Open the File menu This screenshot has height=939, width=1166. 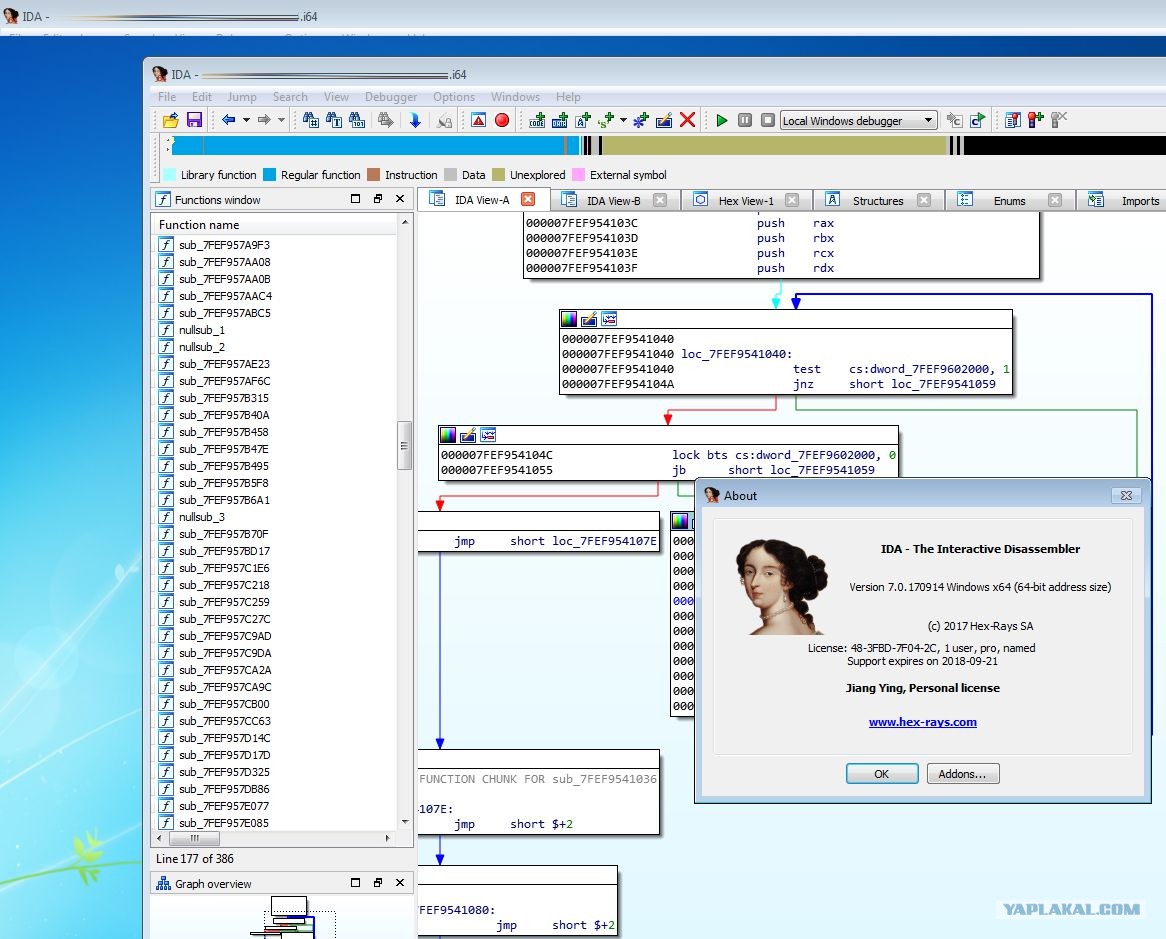tap(167, 97)
